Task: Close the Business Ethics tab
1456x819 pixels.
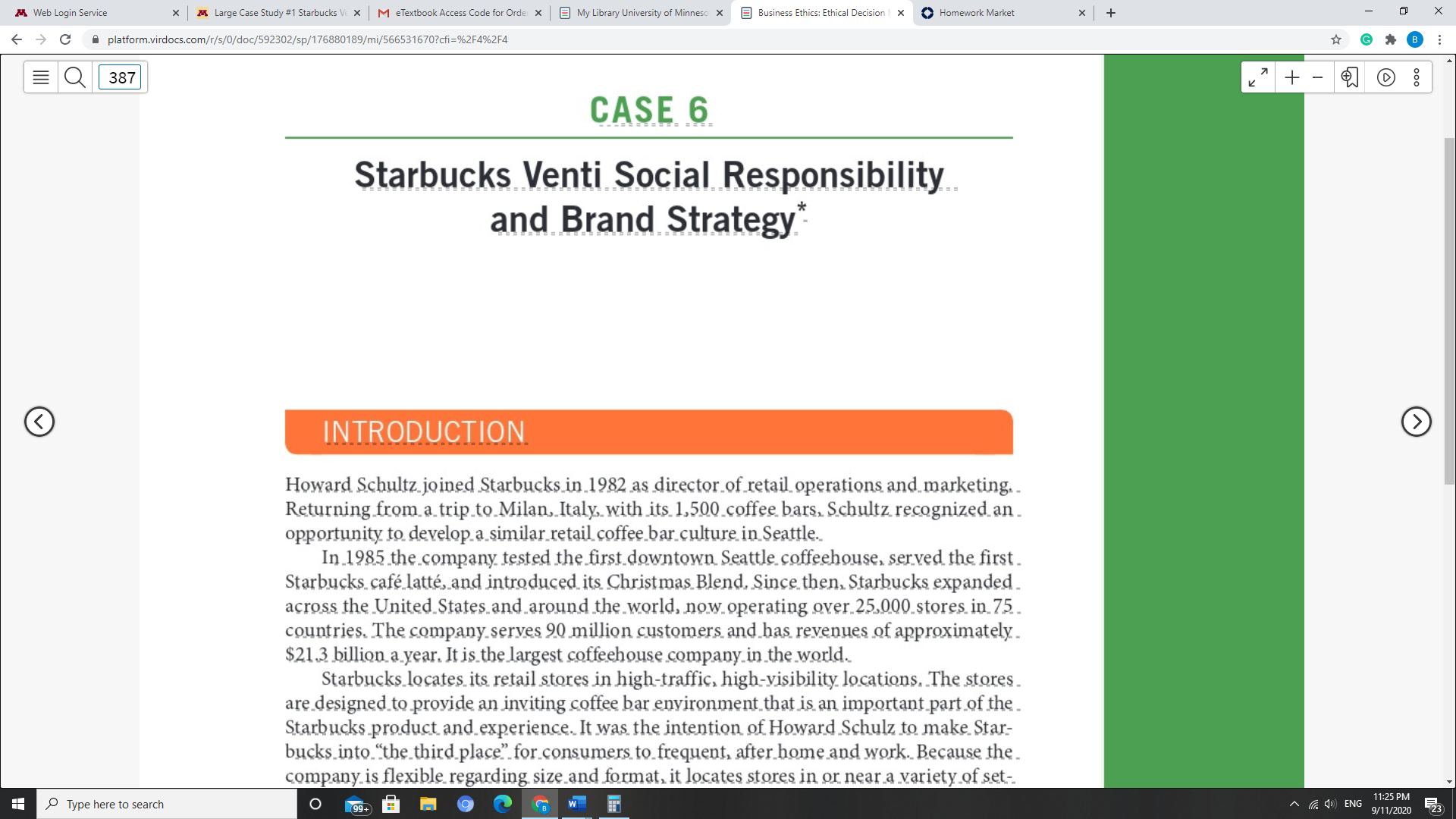Action: pyautogui.click(x=901, y=13)
